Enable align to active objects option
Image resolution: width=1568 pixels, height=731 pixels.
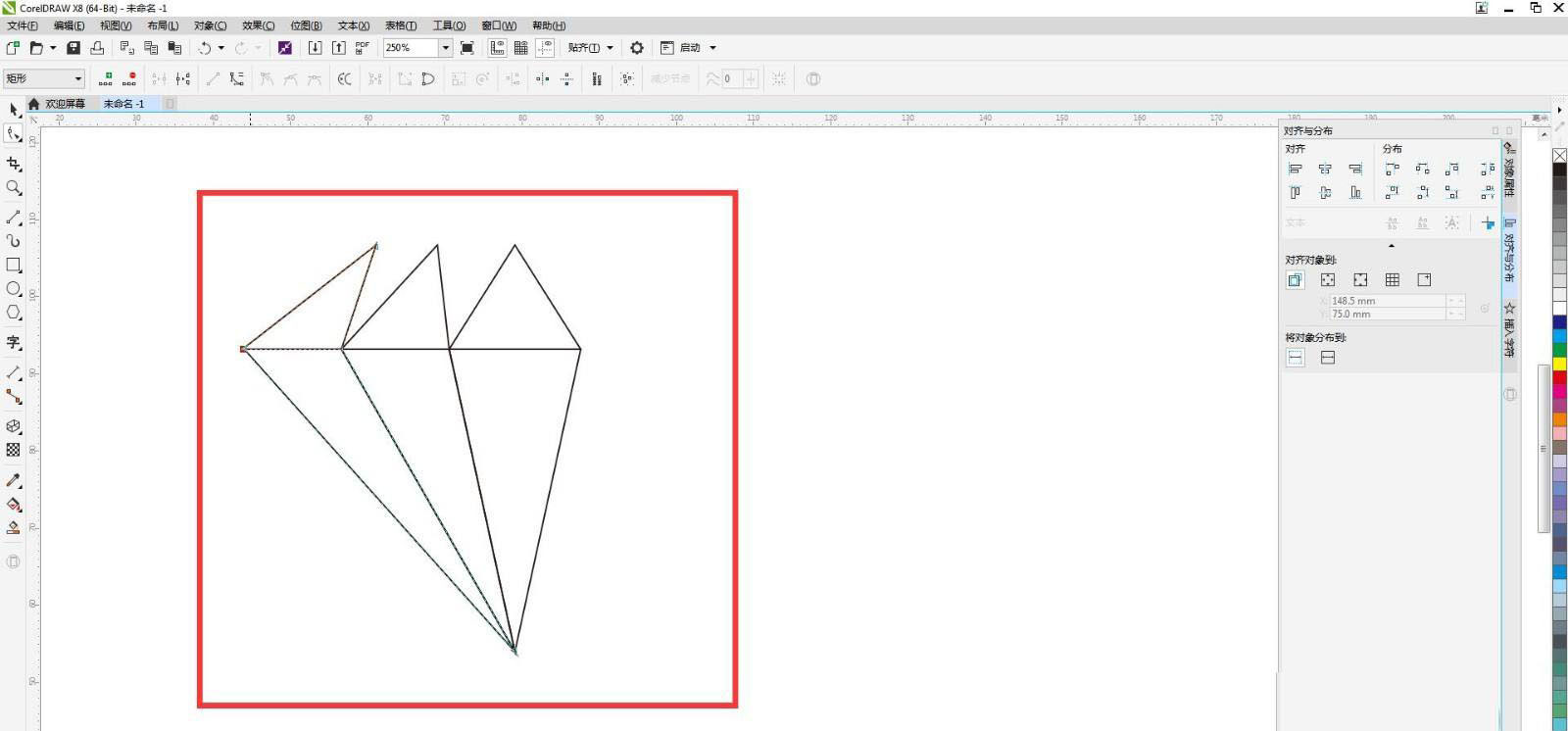[x=1296, y=280]
